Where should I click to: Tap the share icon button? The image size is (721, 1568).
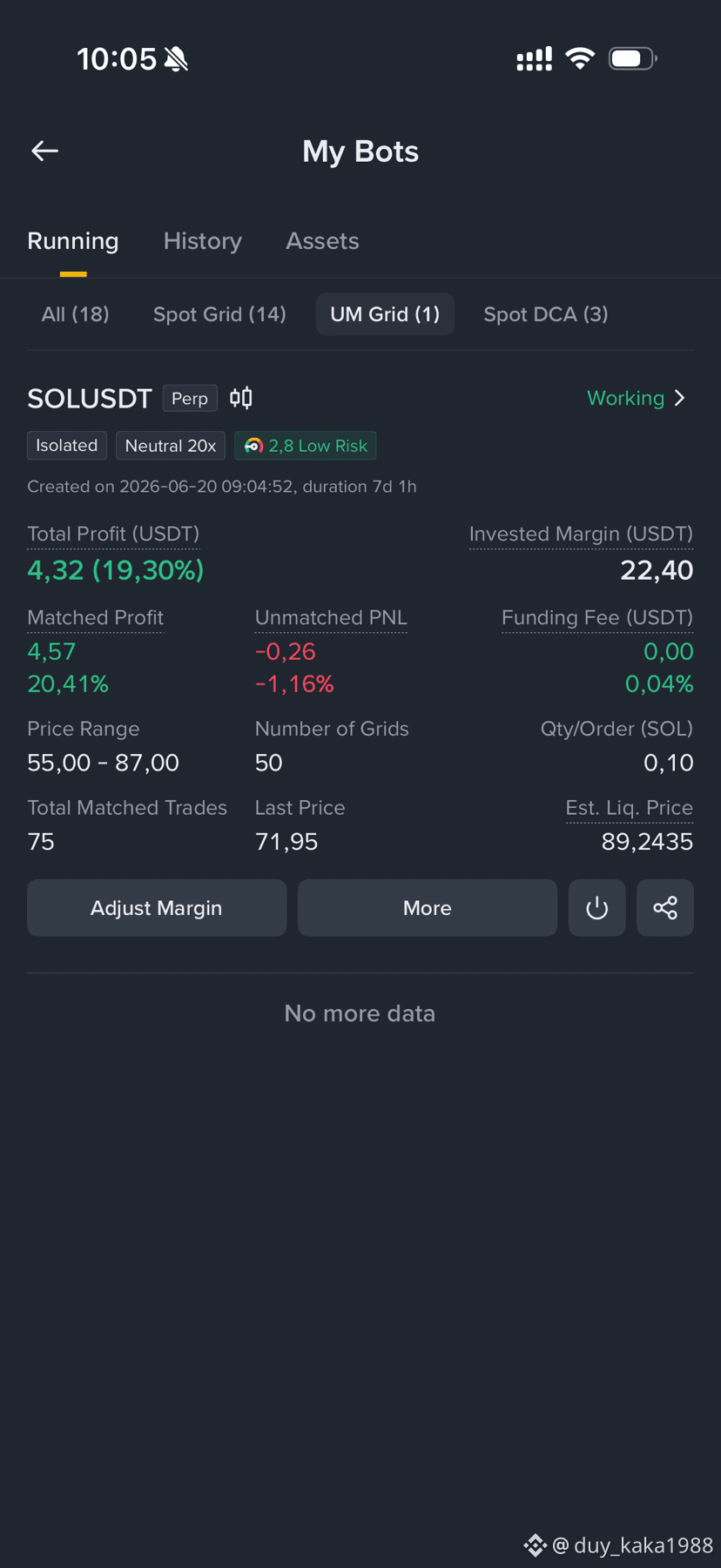point(665,908)
